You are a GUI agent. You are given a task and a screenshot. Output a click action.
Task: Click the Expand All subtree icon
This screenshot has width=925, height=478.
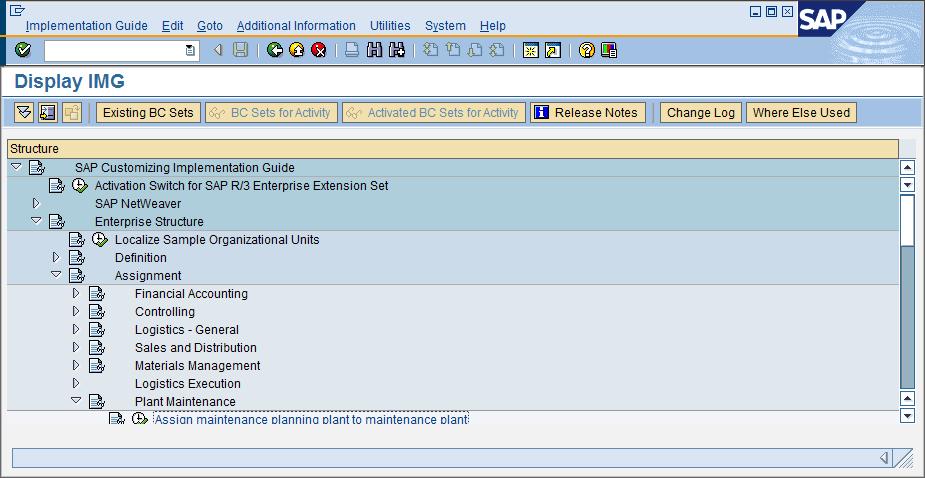pos(24,113)
